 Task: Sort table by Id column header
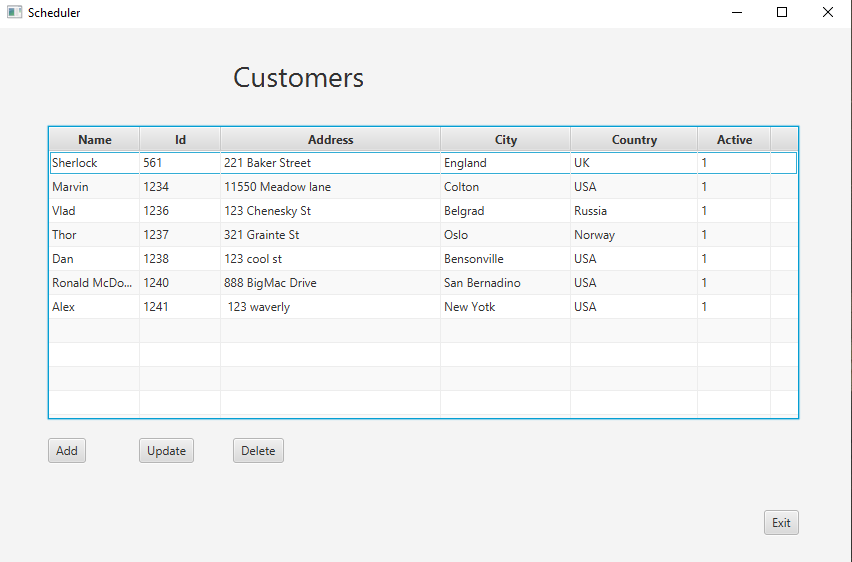(x=180, y=140)
